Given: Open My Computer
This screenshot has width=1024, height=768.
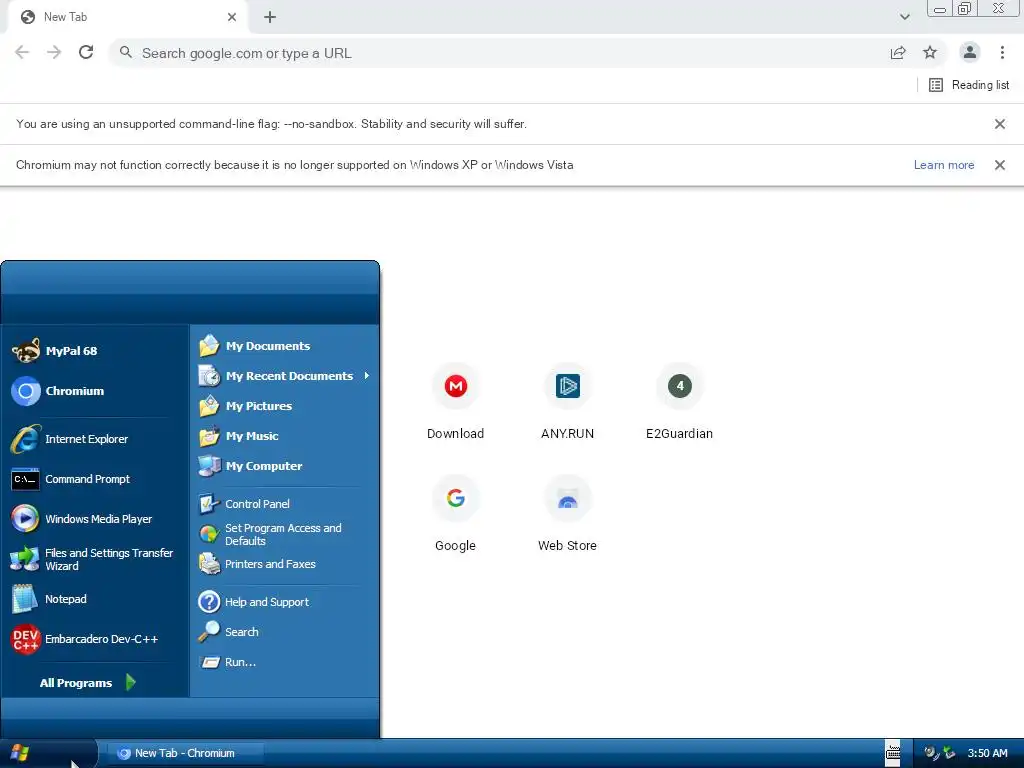Looking at the screenshot, I should [285, 466].
